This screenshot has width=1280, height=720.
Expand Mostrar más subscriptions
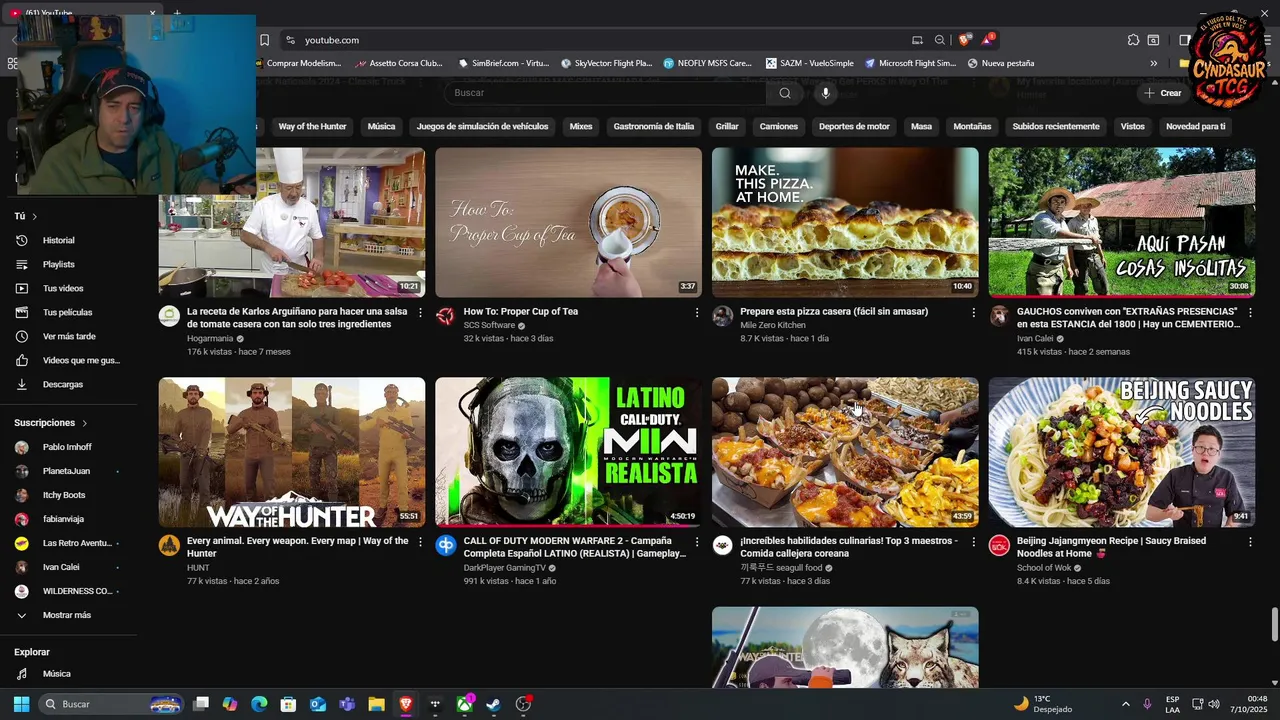click(x=66, y=616)
